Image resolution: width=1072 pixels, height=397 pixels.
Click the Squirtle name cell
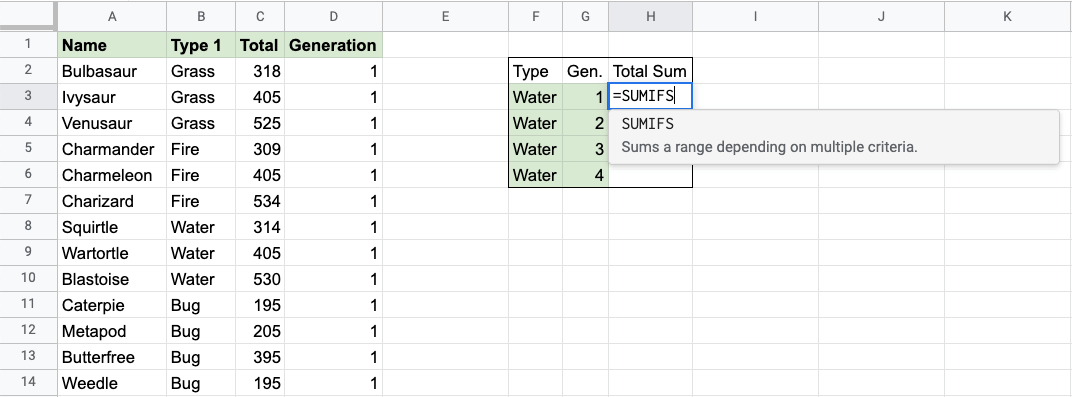click(112, 227)
